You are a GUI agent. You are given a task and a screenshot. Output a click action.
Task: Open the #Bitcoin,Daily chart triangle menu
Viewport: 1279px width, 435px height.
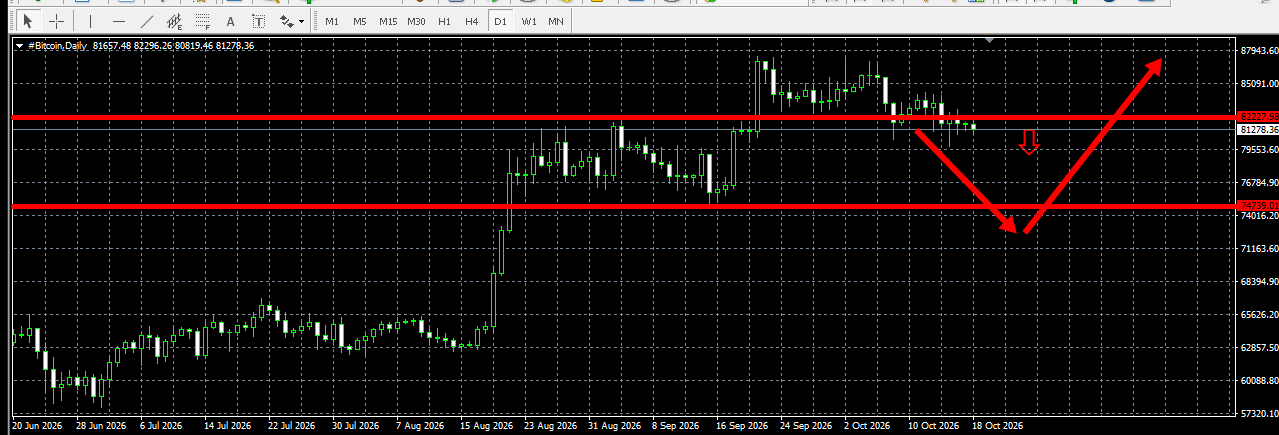click(20, 46)
